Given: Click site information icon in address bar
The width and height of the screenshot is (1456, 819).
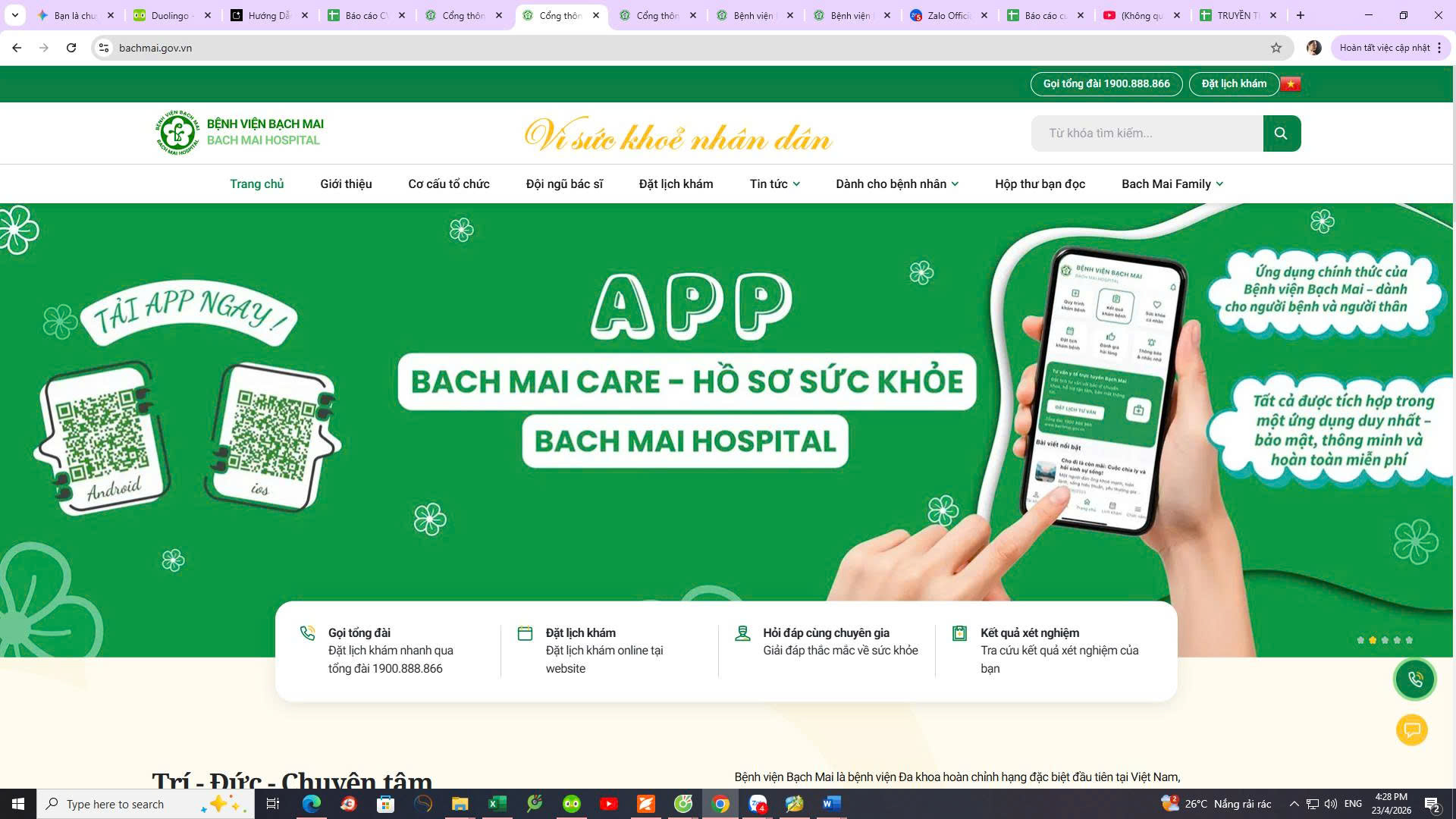Looking at the screenshot, I should pyautogui.click(x=104, y=48).
